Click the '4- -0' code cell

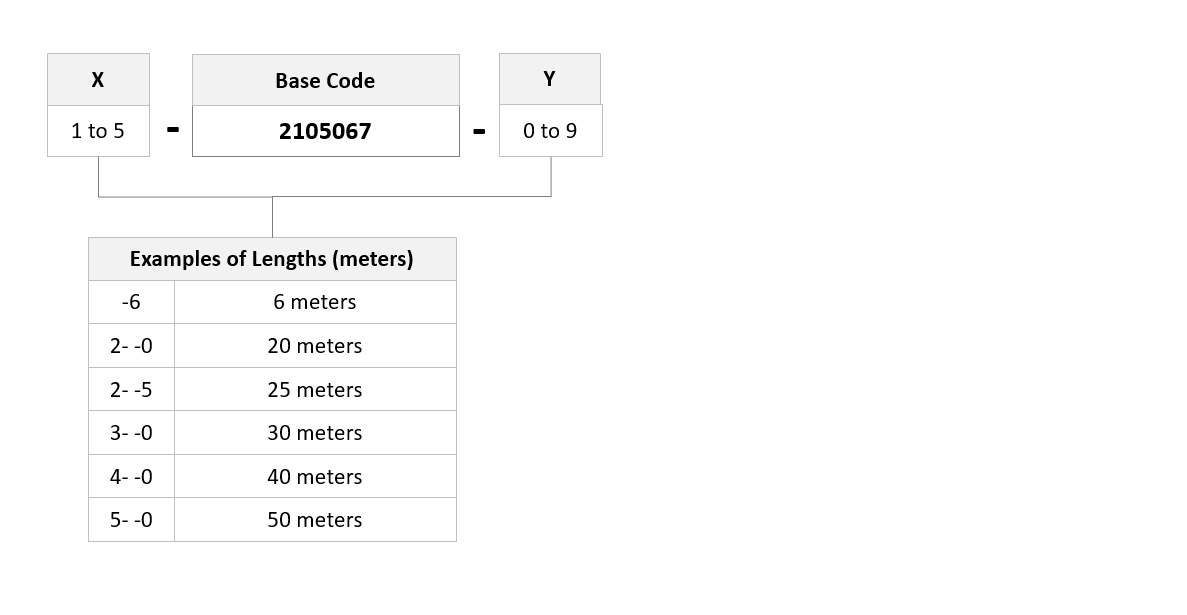[x=131, y=477]
